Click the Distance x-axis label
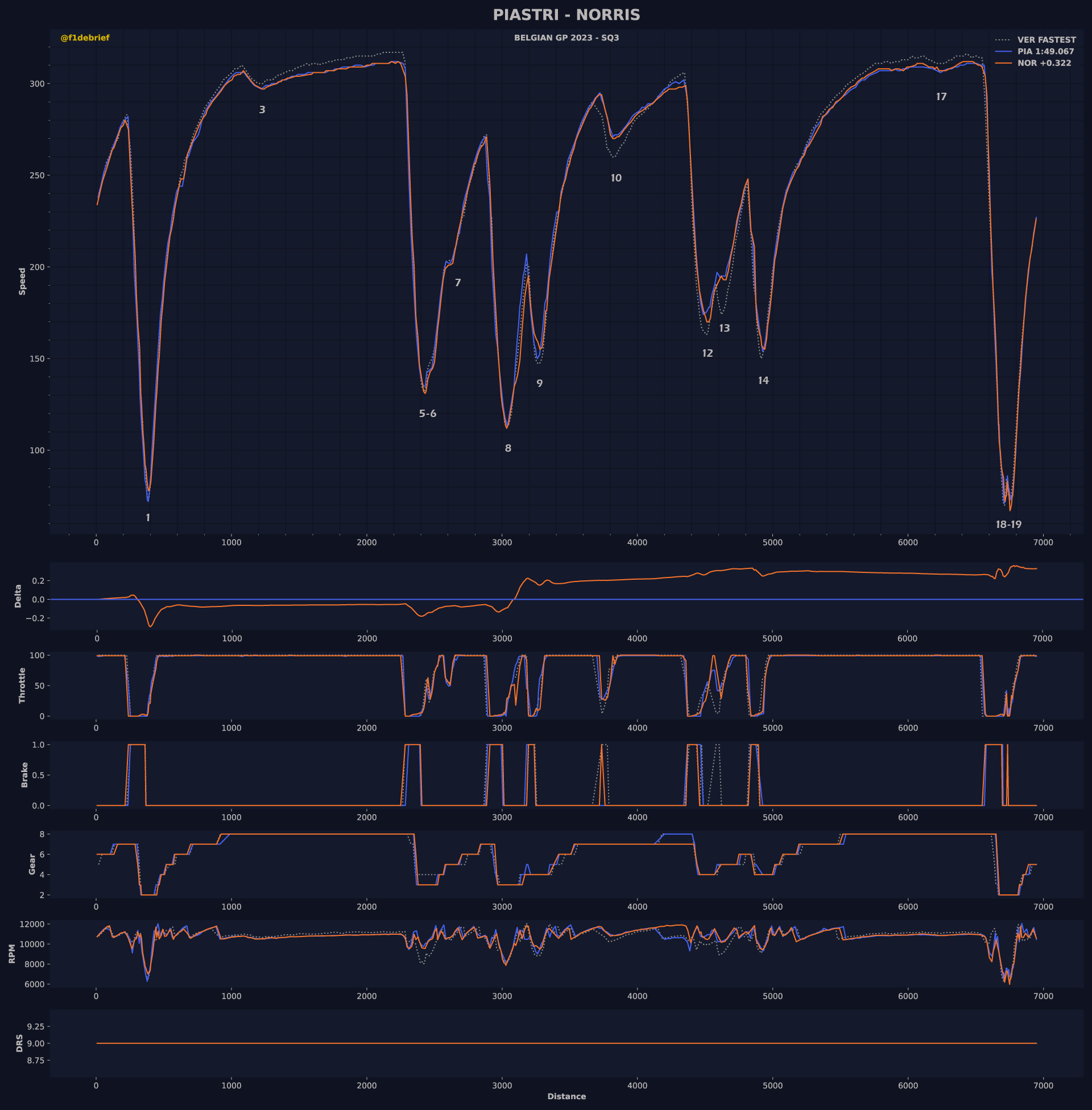 566,1096
